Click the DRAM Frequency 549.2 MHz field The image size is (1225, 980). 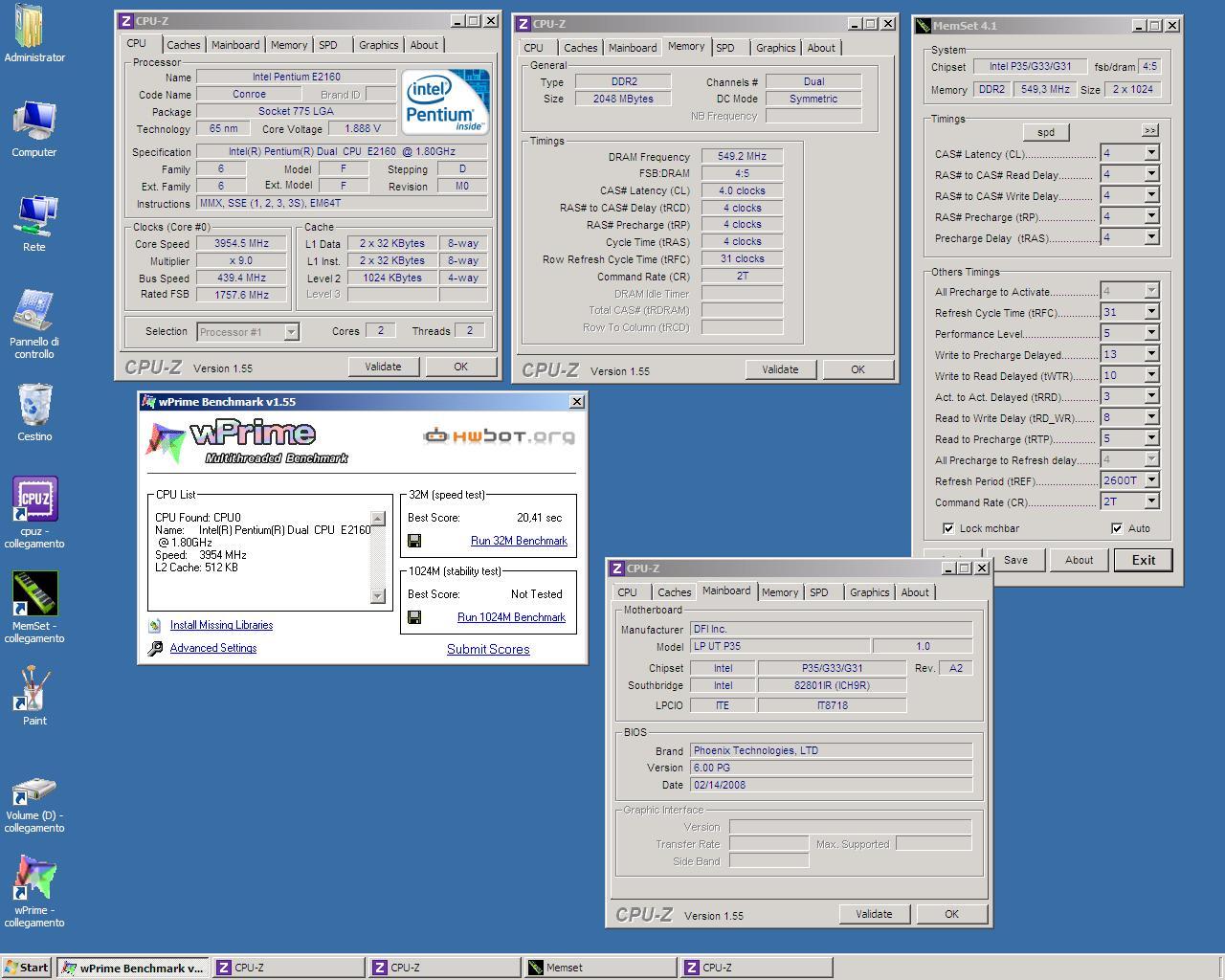tap(742, 156)
